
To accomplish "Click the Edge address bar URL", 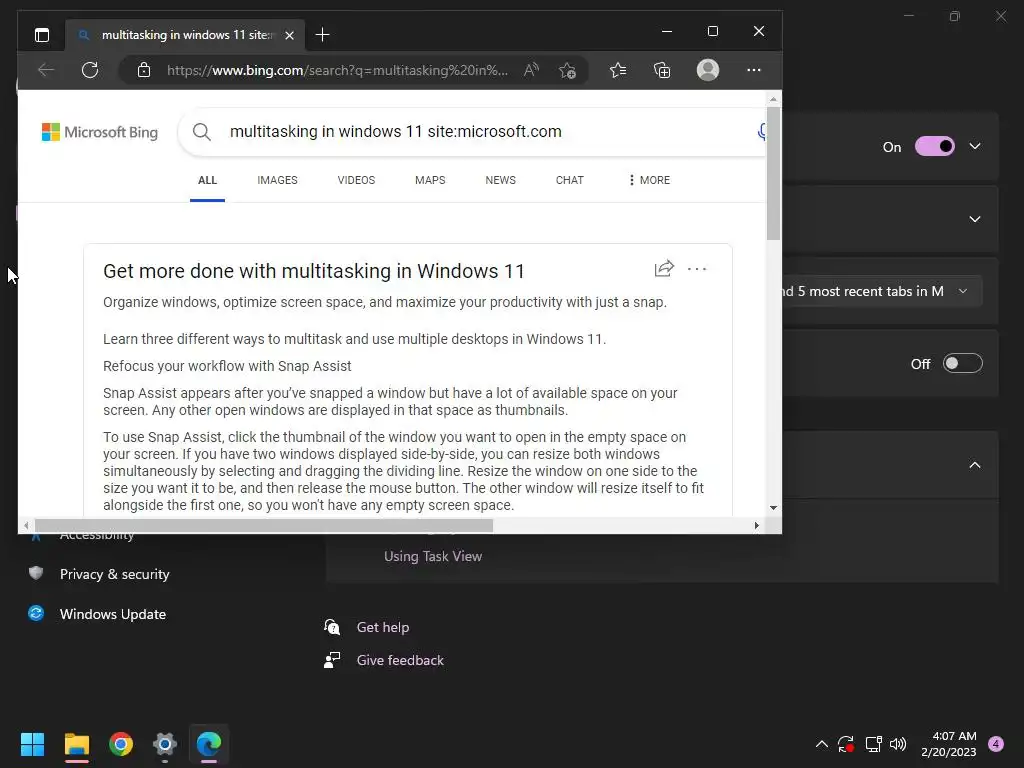I will click(x=337, y=71).
